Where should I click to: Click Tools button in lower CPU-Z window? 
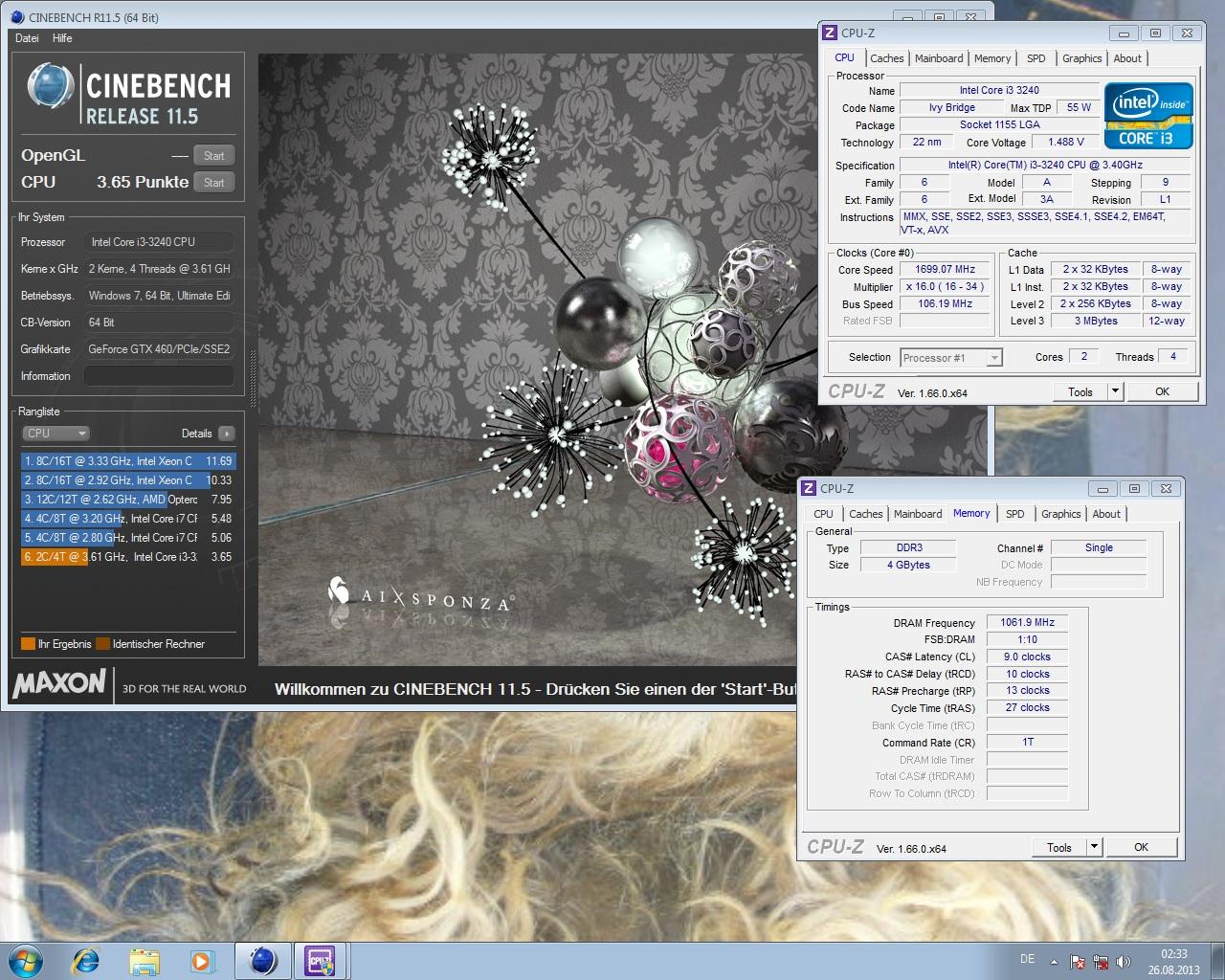click(1059, 847)
